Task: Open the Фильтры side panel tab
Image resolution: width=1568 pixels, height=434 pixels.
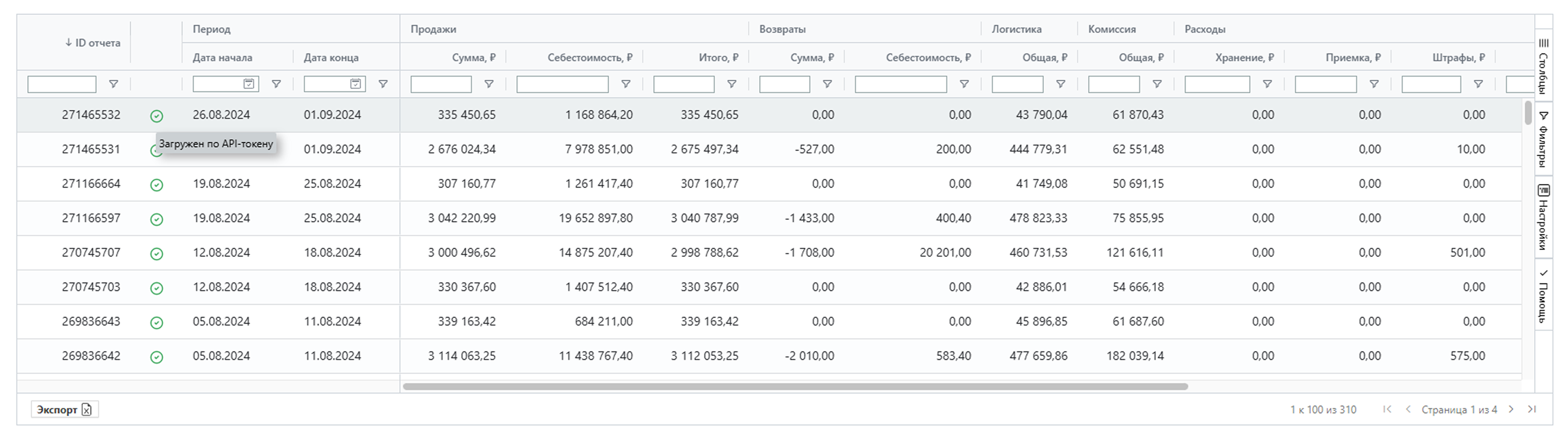Action: (x=1543, y=139)
